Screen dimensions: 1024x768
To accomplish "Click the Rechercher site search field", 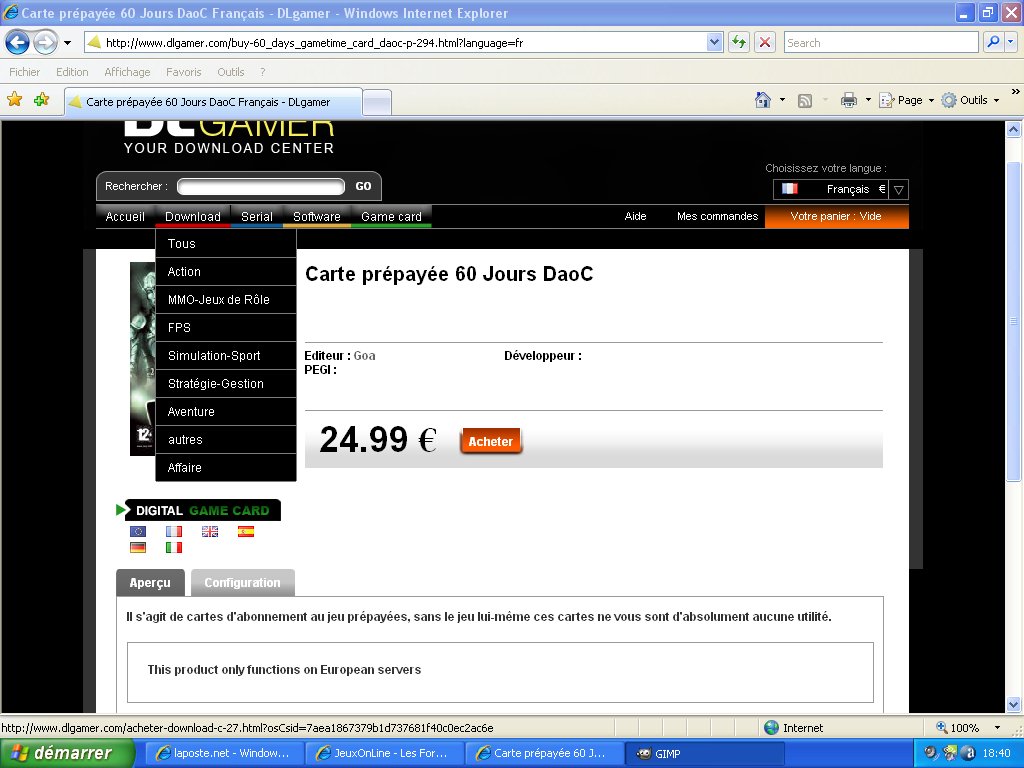I will [x=261, y=187].
